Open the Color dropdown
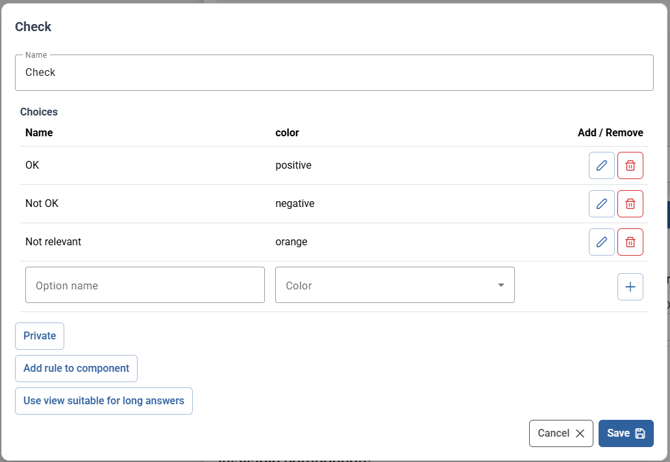 click(395, 285)
